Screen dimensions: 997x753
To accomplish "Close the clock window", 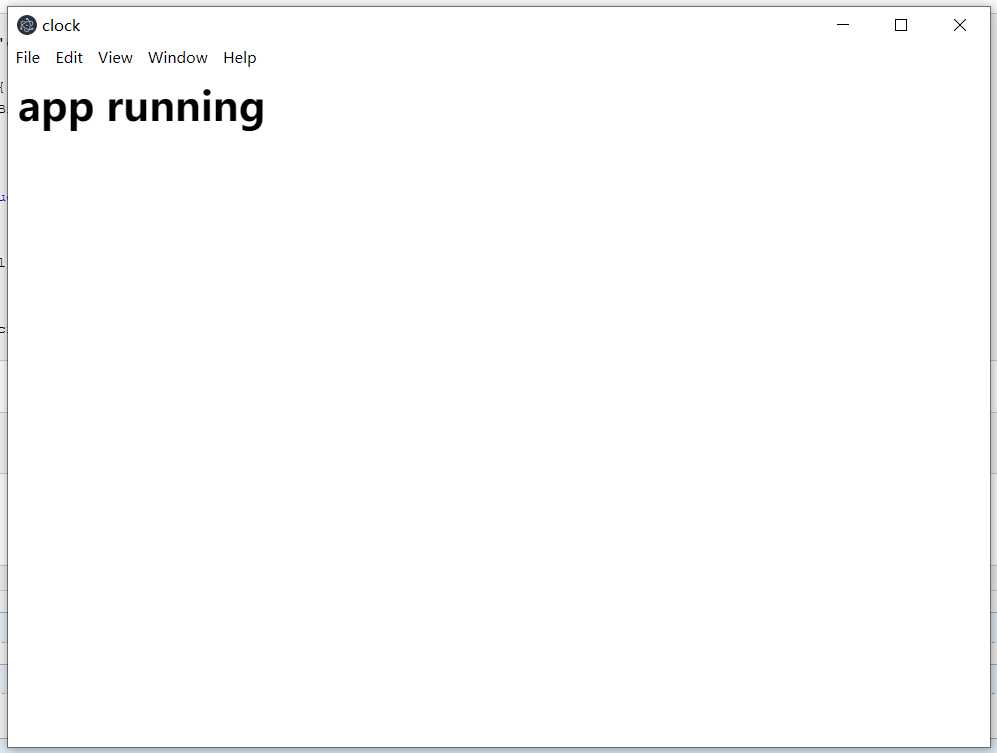I will tap(960, 25).
